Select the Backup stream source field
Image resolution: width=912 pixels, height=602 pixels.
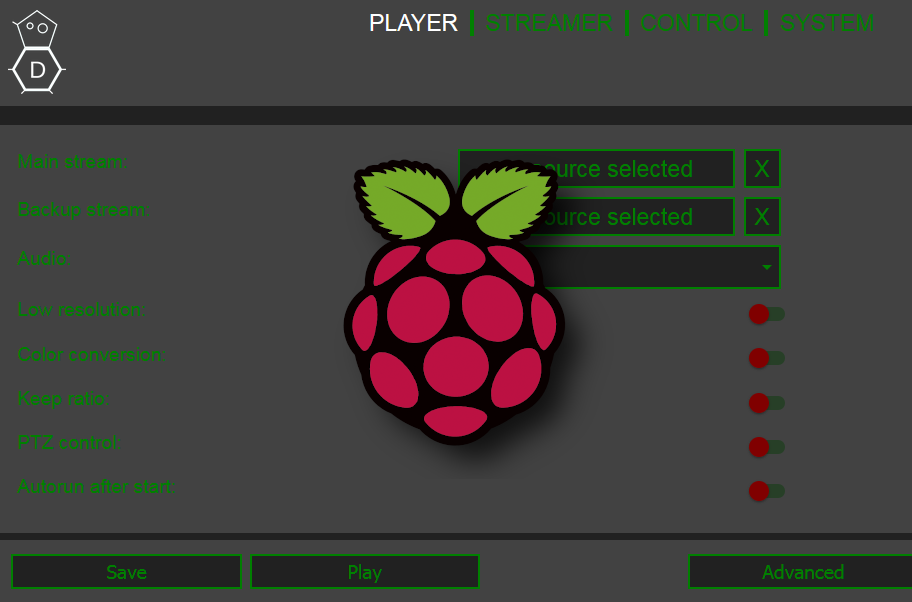[640, 217]
